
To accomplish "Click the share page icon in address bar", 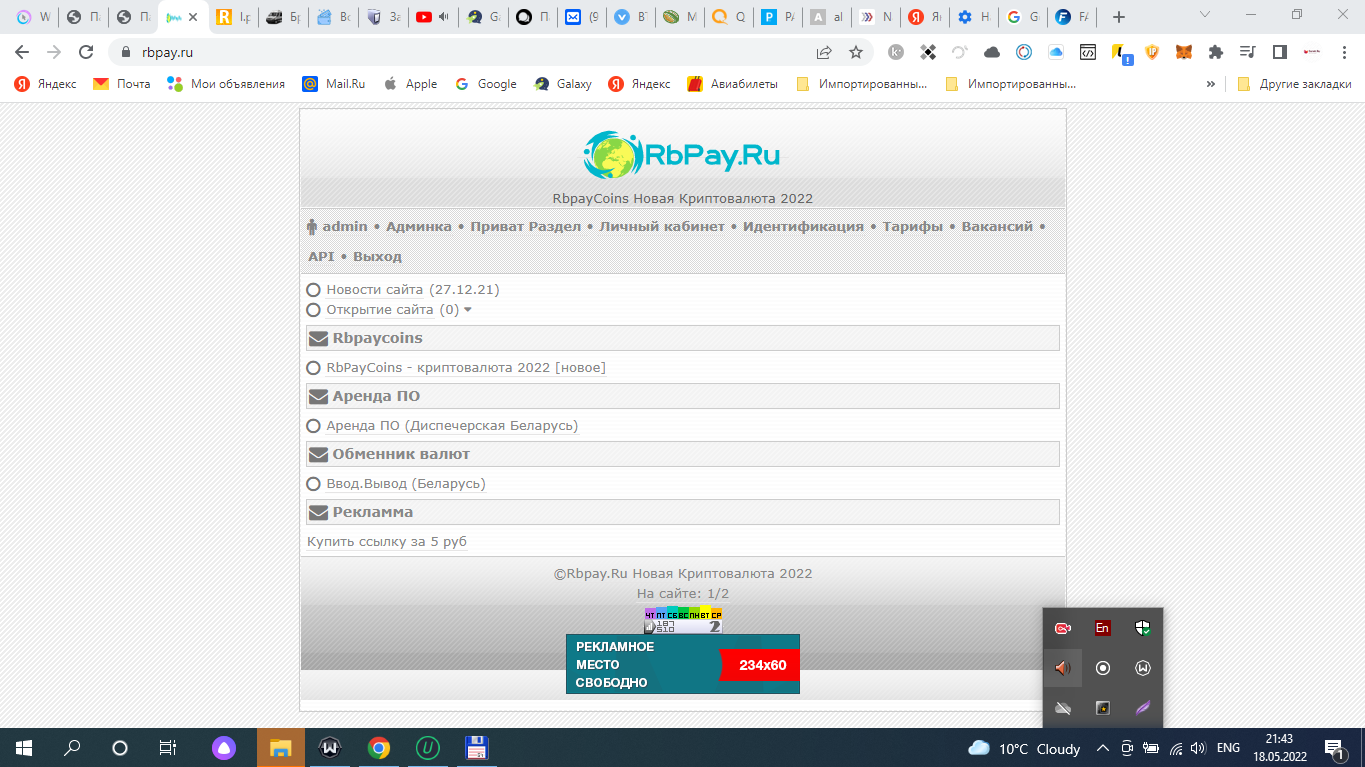I will pyautogui.click(x=824, y=52).
